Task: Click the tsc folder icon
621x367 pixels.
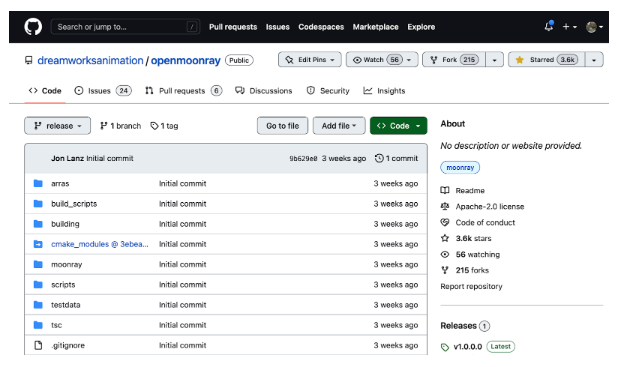Action: (38, 325)
